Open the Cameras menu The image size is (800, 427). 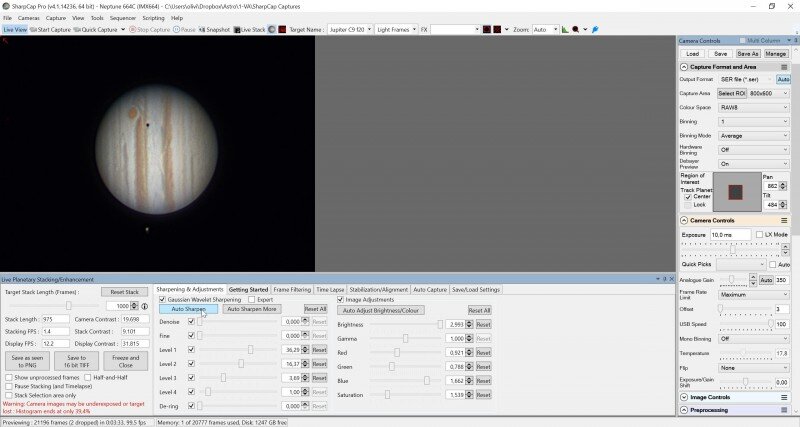[x=29, y=18]
